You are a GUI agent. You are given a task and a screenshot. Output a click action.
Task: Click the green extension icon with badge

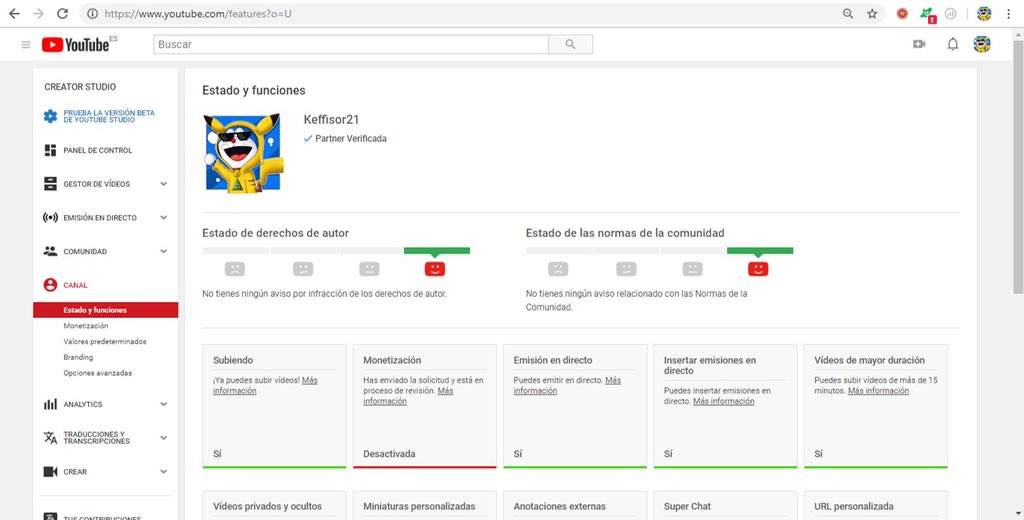click(x=927, y=14)
